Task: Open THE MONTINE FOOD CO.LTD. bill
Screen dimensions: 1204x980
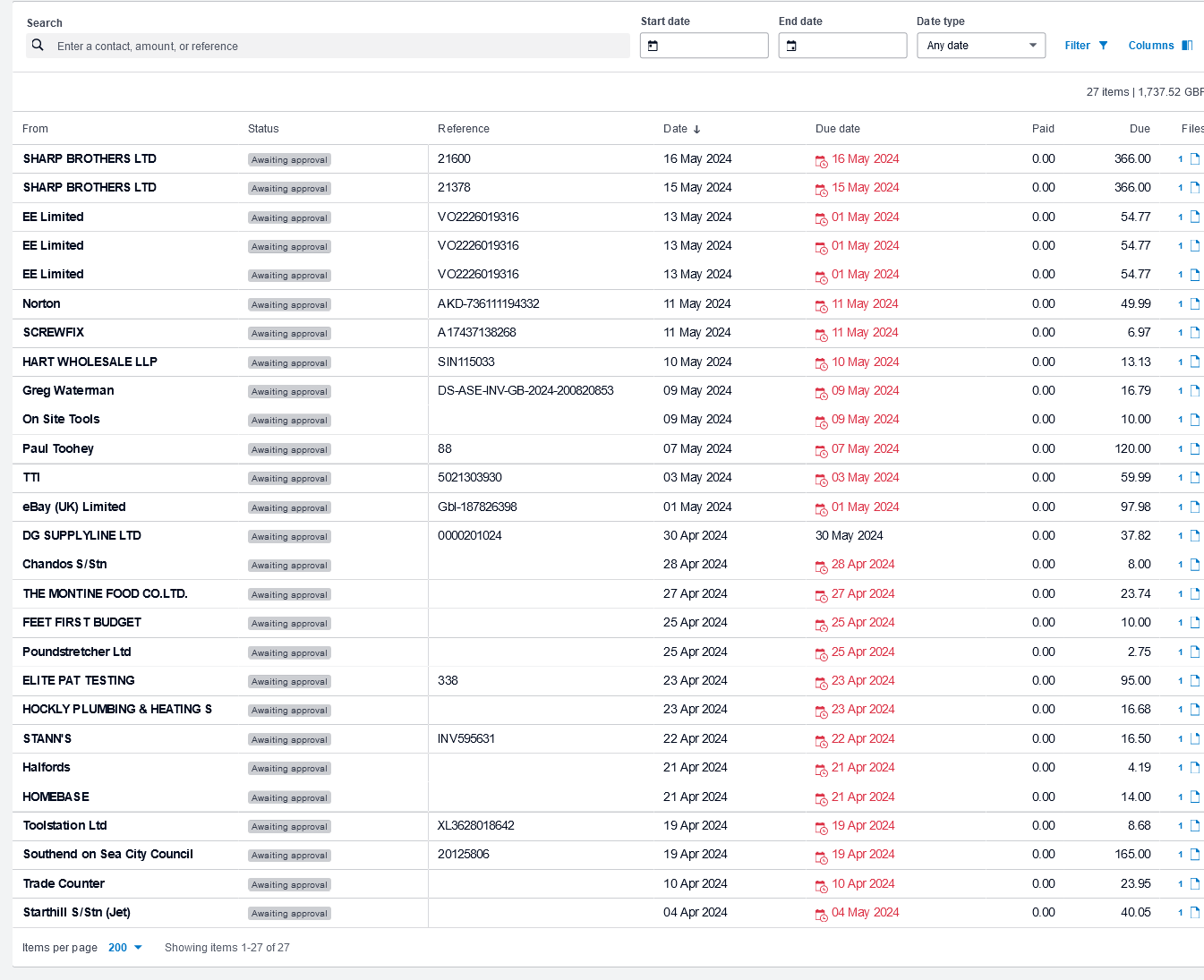Action: click(105, 593)
